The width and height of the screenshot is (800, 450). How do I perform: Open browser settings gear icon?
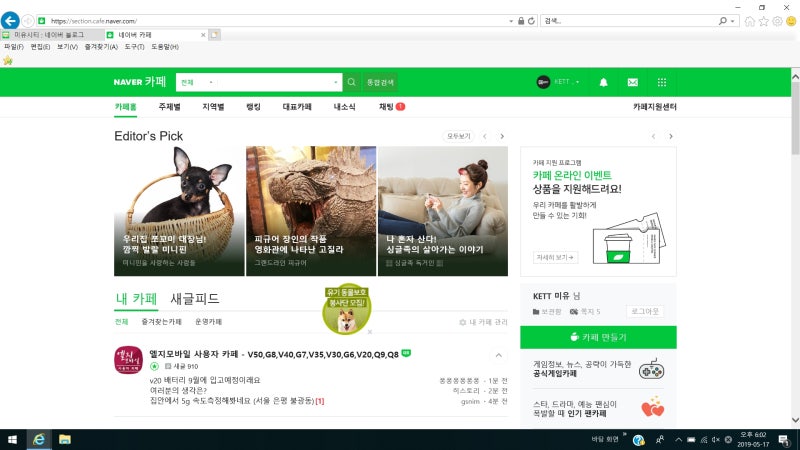(777, 21)
